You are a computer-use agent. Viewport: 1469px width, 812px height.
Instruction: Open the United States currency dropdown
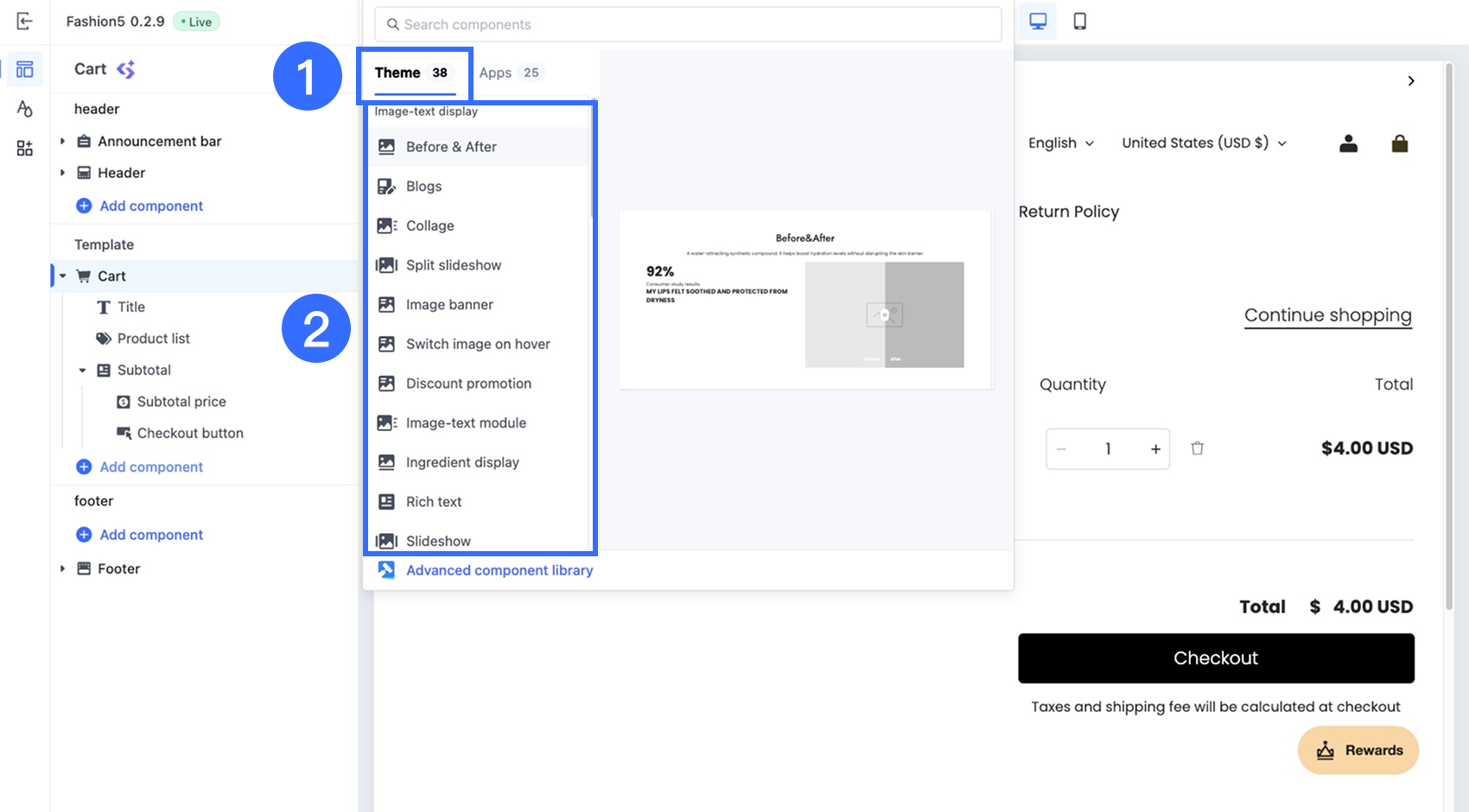tap(1204, 143)
